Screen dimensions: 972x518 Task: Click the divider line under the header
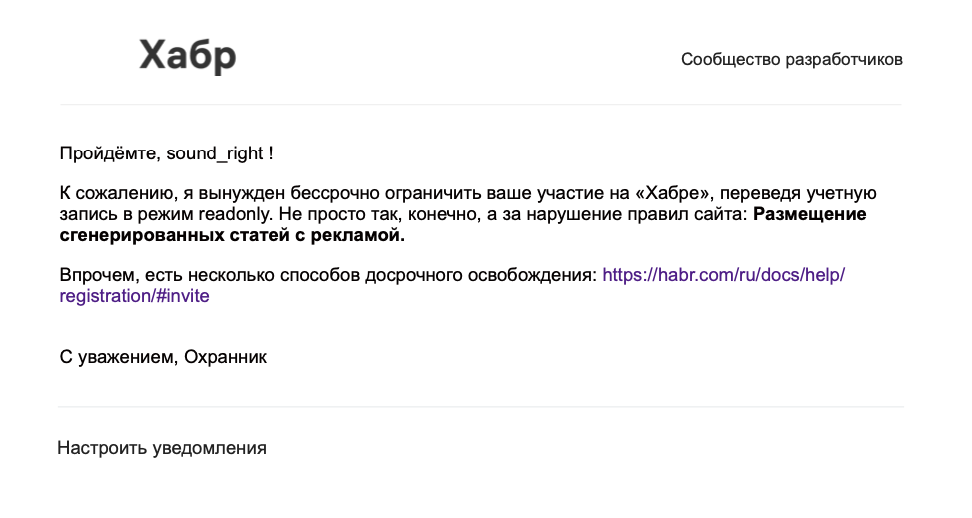pyautogui.click(x=480, y=105)
